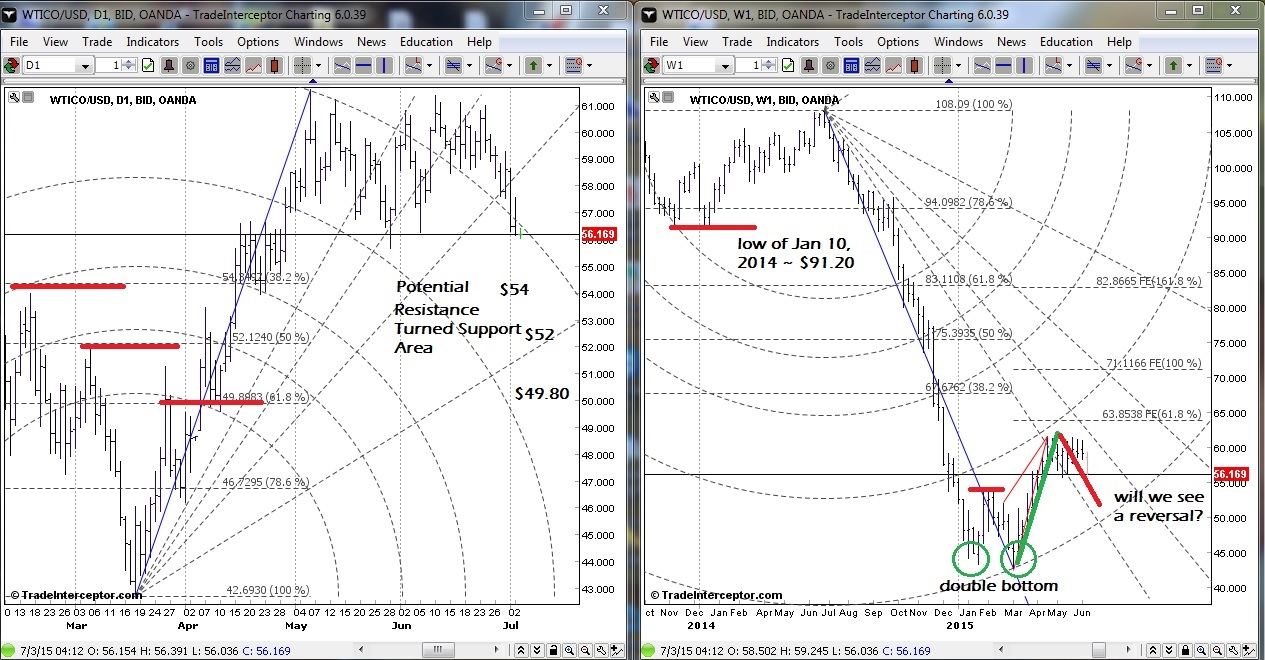Select the vertical line tool in W1 window
Image resolution: width=1265 pixels, height=660 pixels.
1024,65
